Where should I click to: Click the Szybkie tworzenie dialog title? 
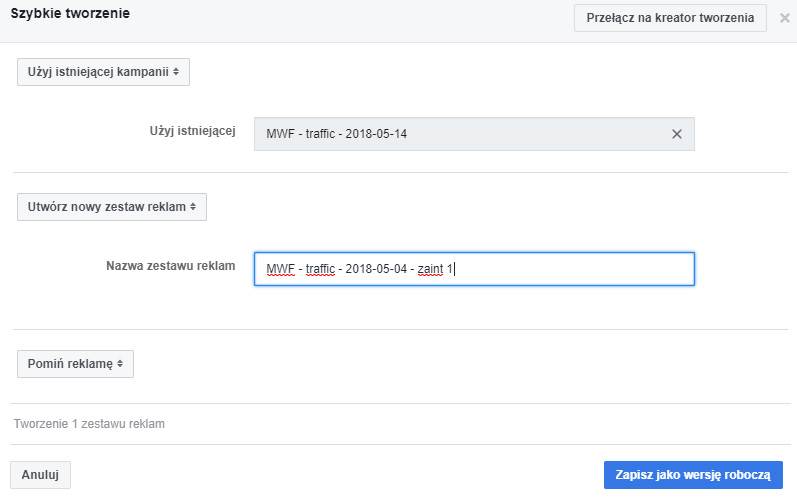tap(70, 14)
